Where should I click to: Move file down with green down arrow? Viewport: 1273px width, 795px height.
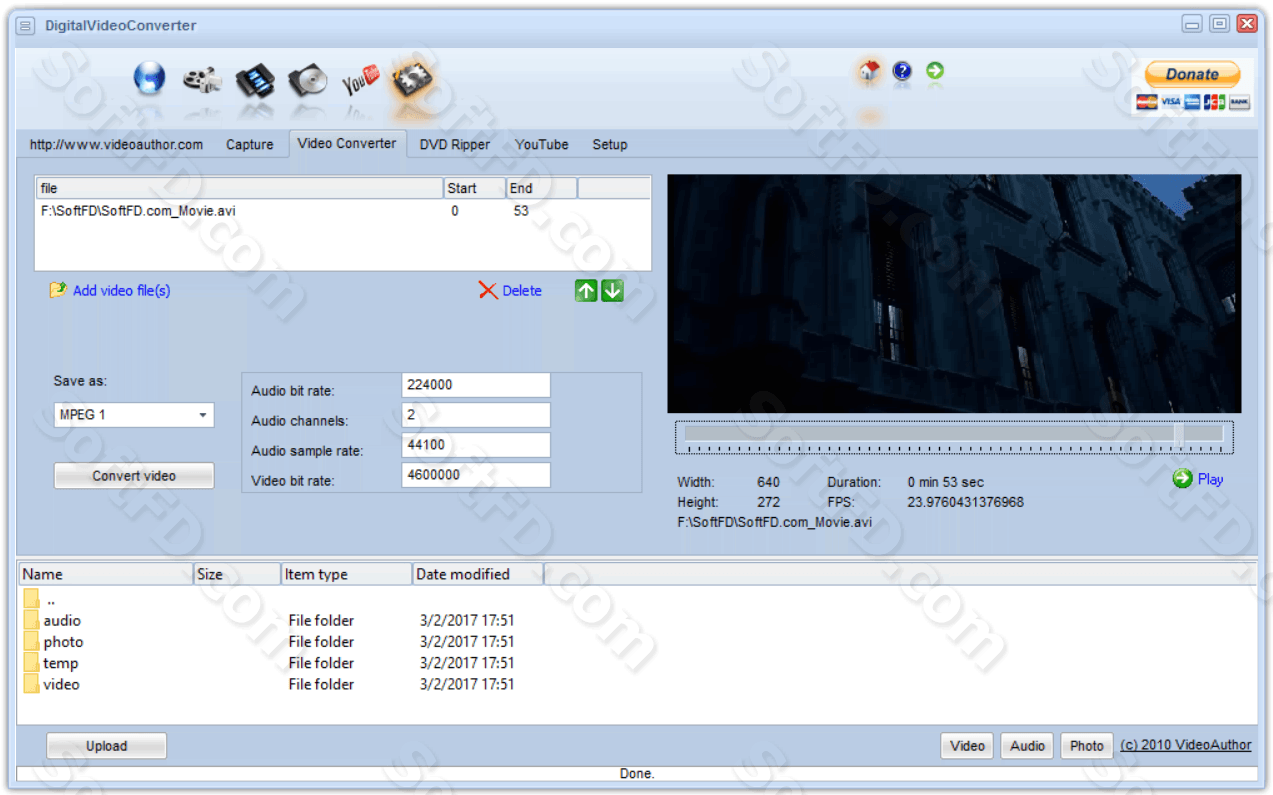(612, 290)
